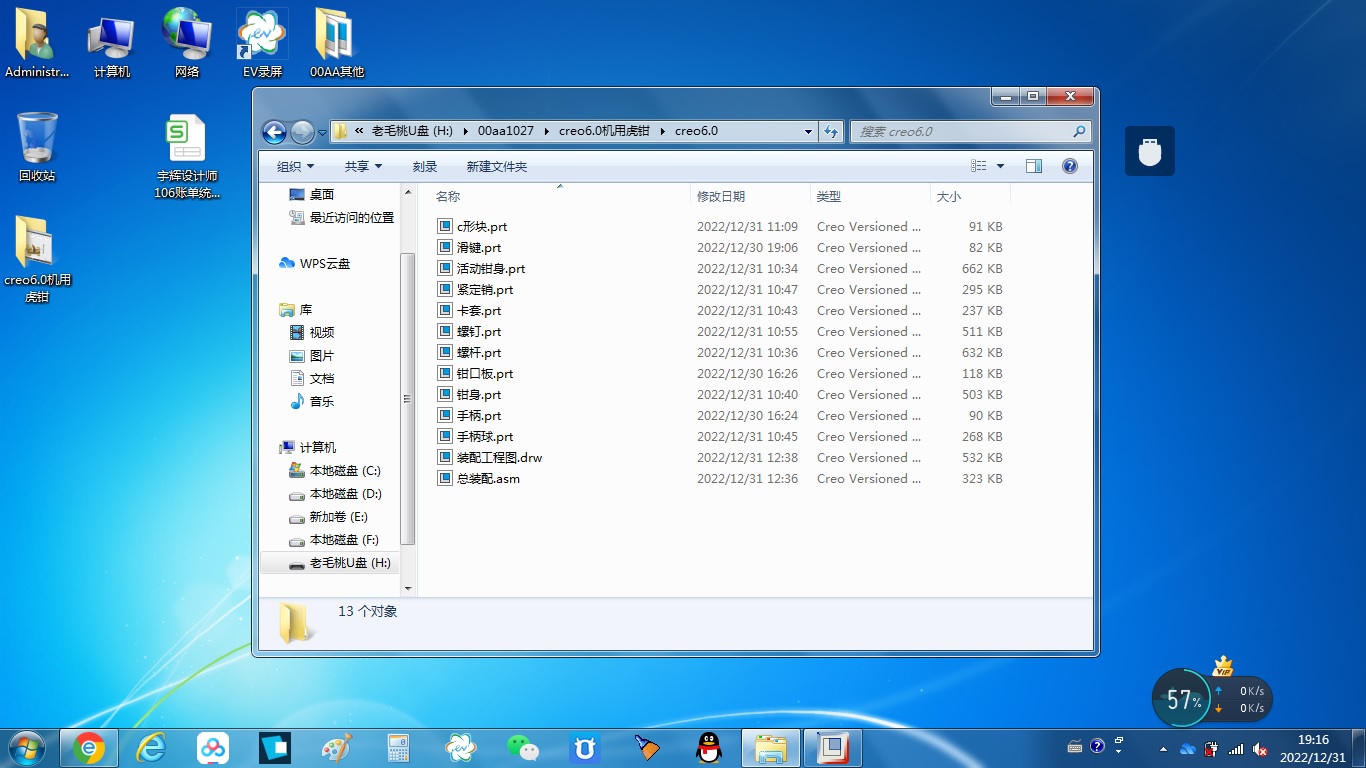Select the EV录屏 desktop shortcut
Screen dimensions: 1366x768
262,44
